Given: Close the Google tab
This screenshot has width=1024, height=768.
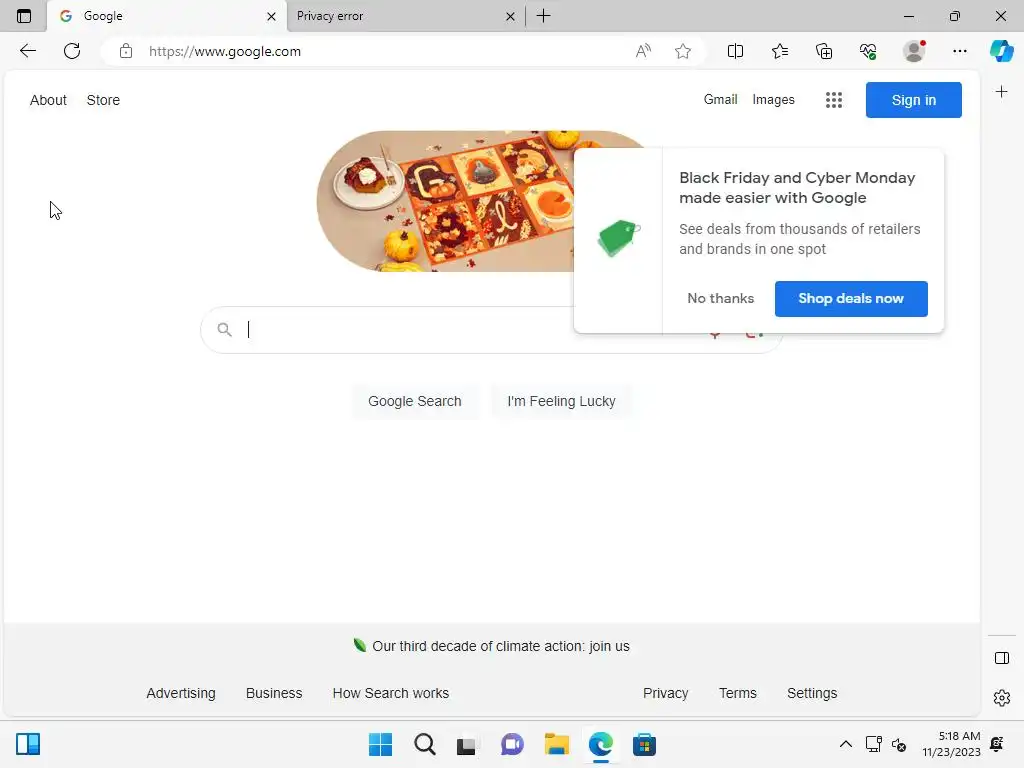Looking at the screenshot, I should (x=271, y=16).
